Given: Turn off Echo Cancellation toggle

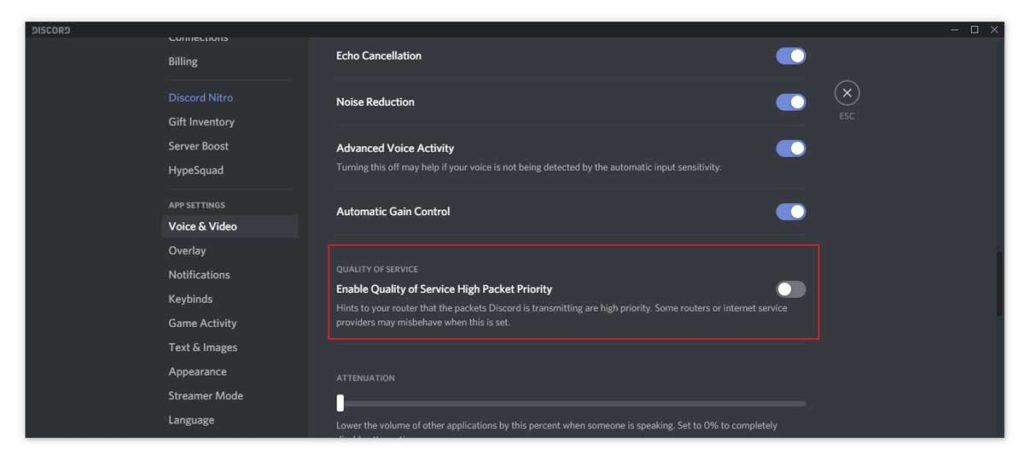Looking at the screenshot, I should [791, 56].
